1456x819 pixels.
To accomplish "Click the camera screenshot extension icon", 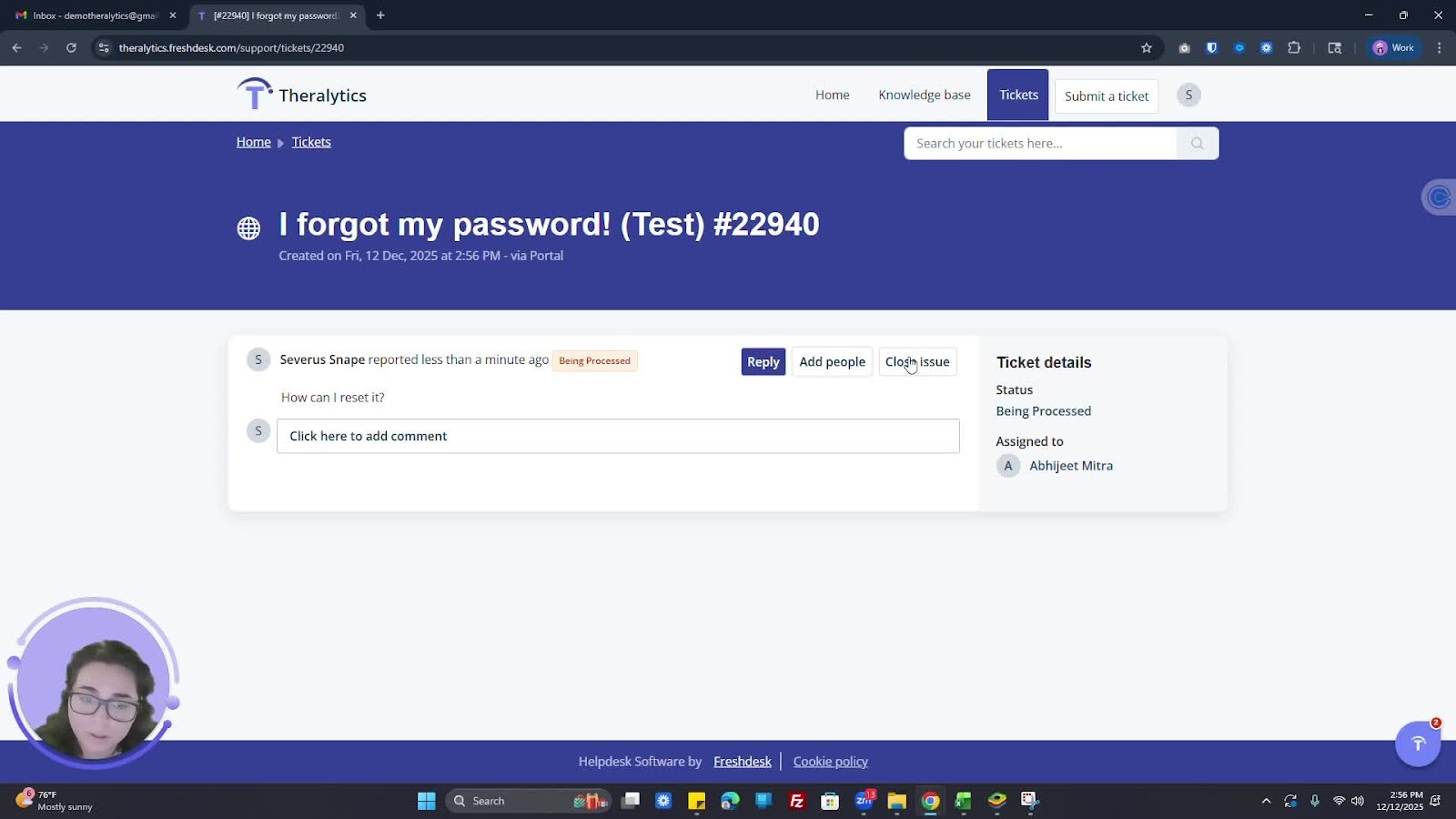I will pos(1184,48).
